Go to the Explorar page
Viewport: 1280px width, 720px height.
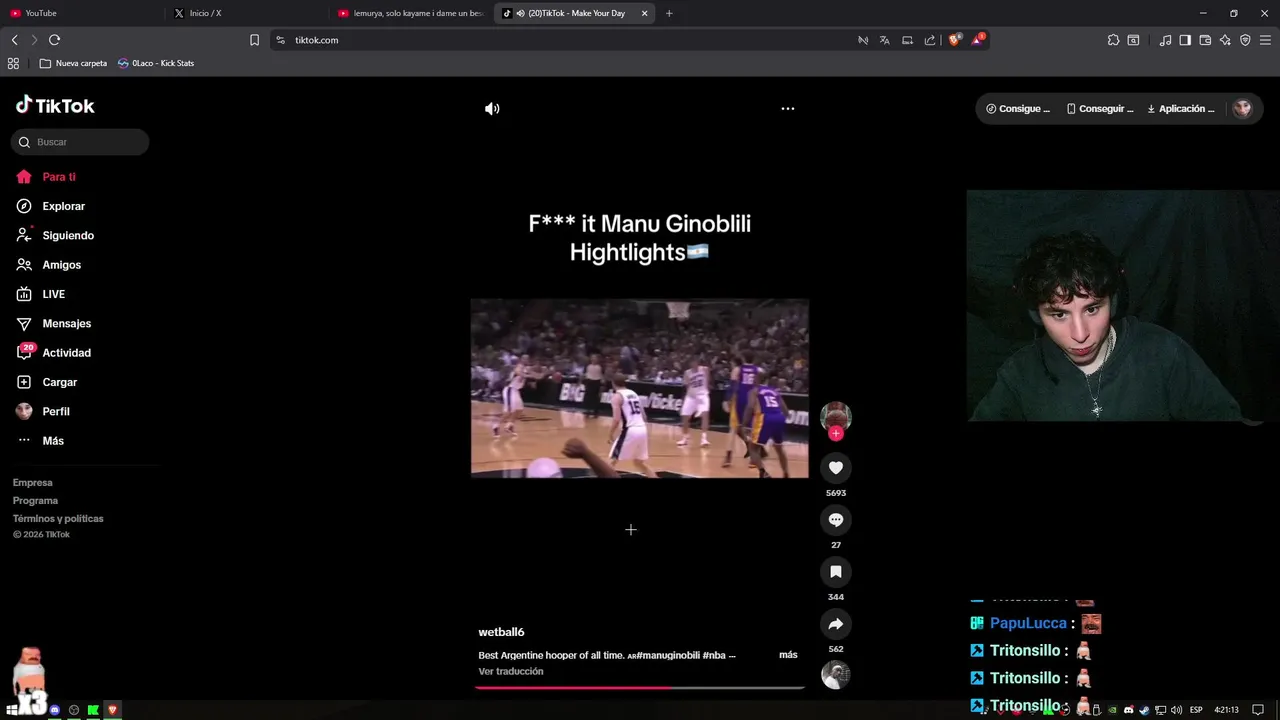coord(51,206)
